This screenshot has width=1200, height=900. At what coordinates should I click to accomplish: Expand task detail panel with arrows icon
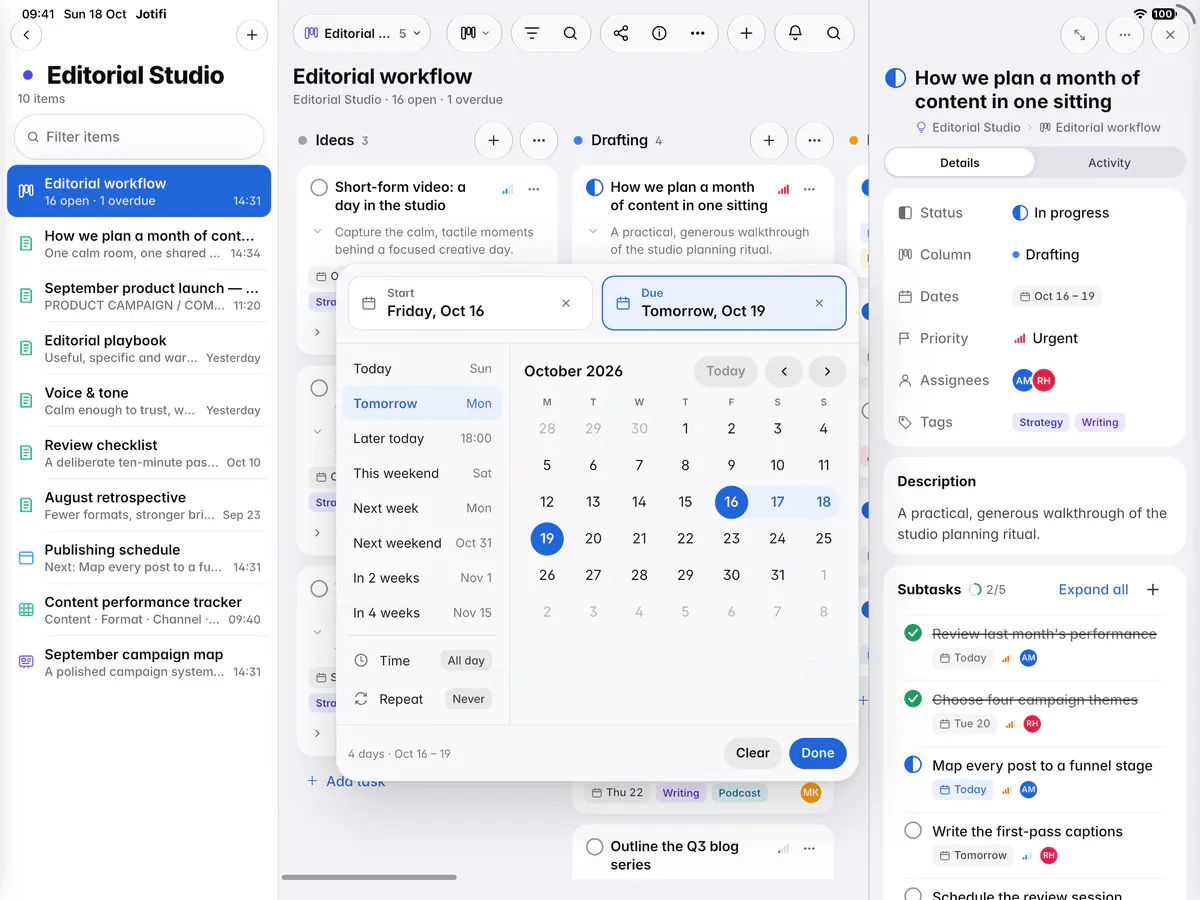coord(1079,35)
